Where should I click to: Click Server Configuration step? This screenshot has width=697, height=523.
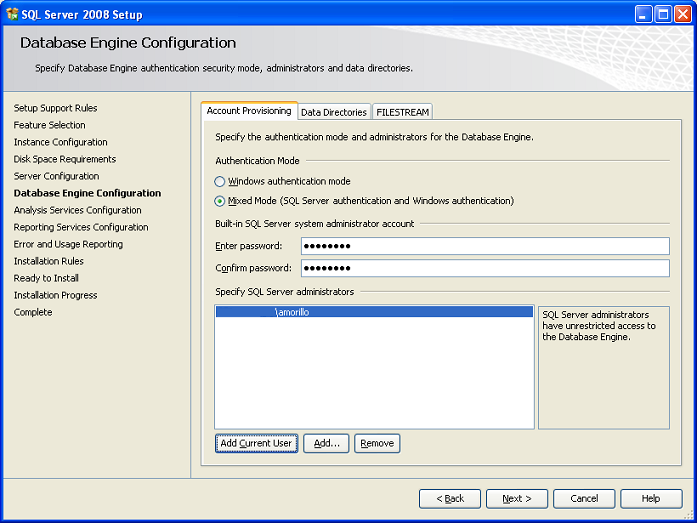[56, 176]
